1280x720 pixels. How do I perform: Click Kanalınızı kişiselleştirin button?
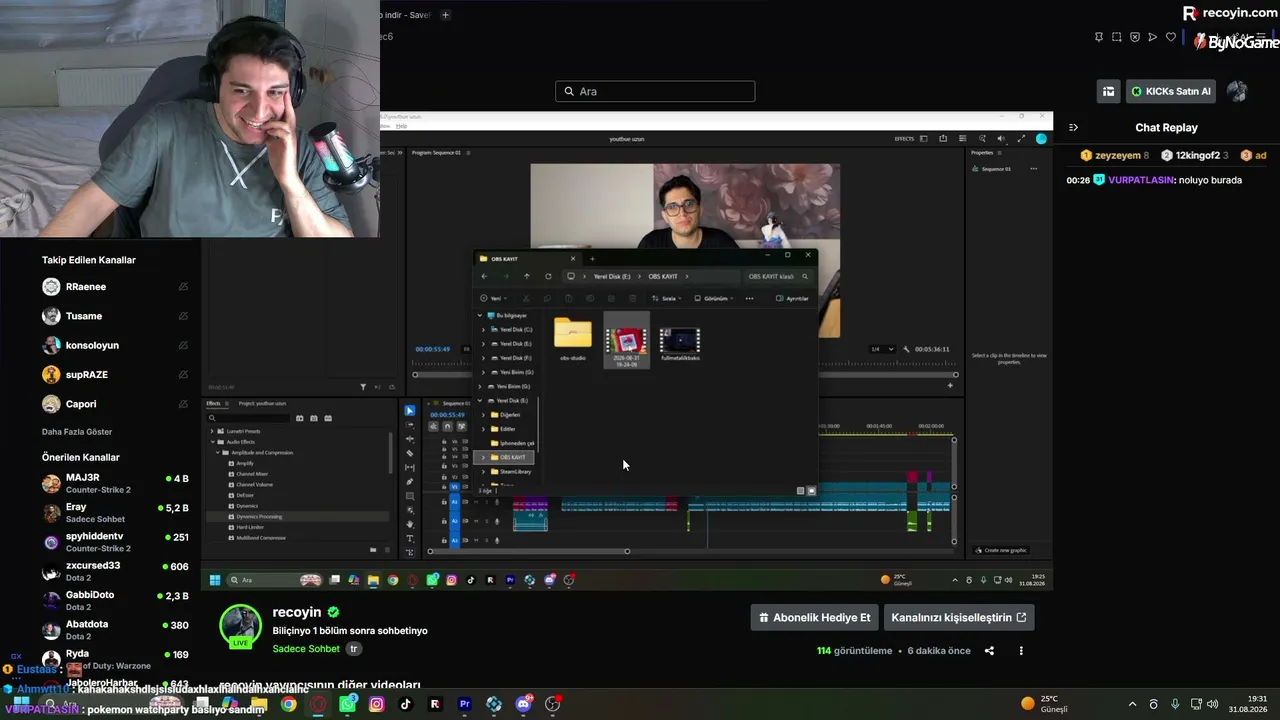coord(959,618)
